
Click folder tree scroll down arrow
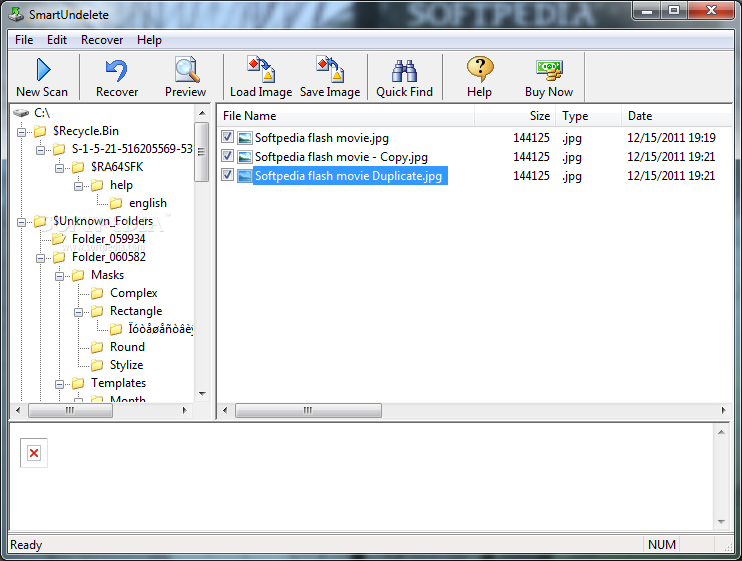[x=202, y=394]
